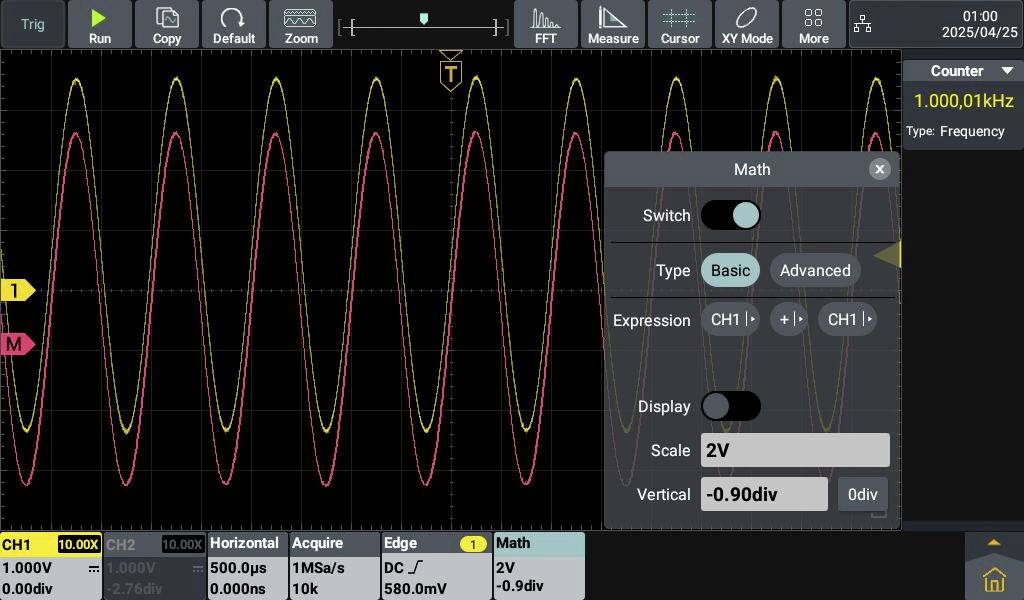The width and height of the screenshot is (1024, 600).
Task: Select the Measure tool
Action: coord(613,24)
